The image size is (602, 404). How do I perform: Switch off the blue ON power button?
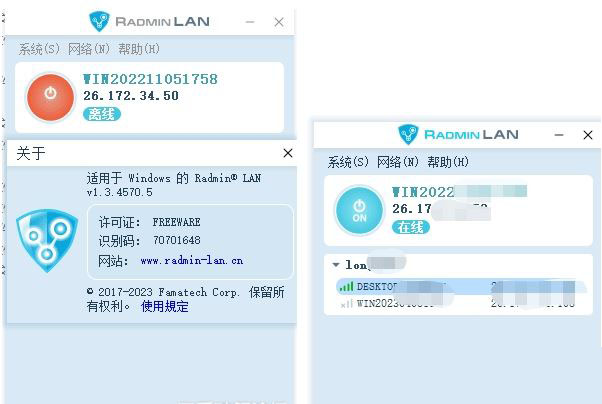click(359, 210)
